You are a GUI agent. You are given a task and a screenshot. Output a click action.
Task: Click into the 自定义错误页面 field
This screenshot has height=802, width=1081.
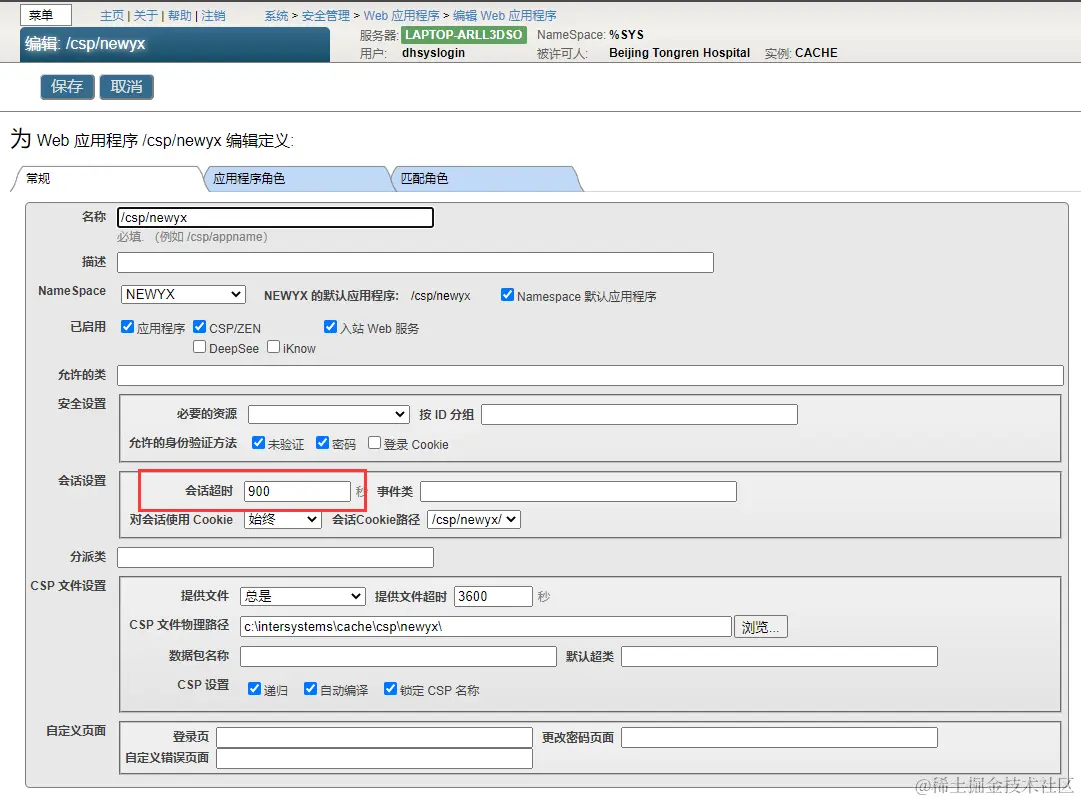pyautogui.click(x=374, y=759)
